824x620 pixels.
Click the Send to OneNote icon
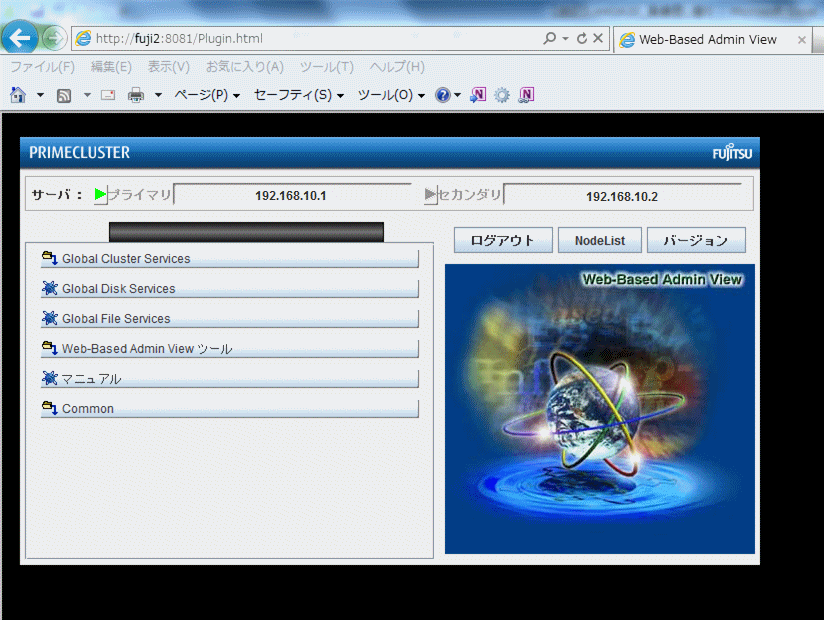478,95
